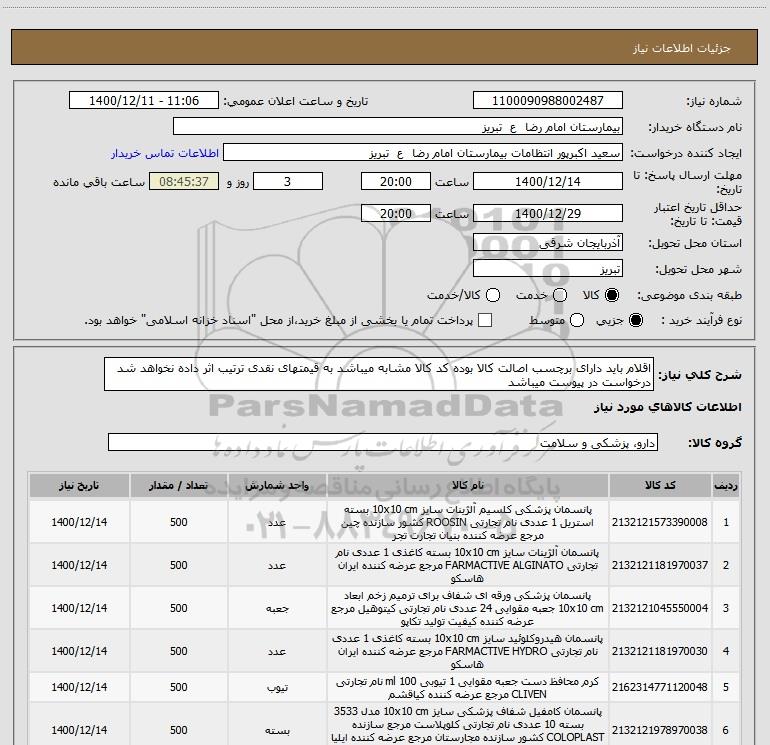
Task: Click the response deadline date 1400/12/14 field
Action: [548, 181]
